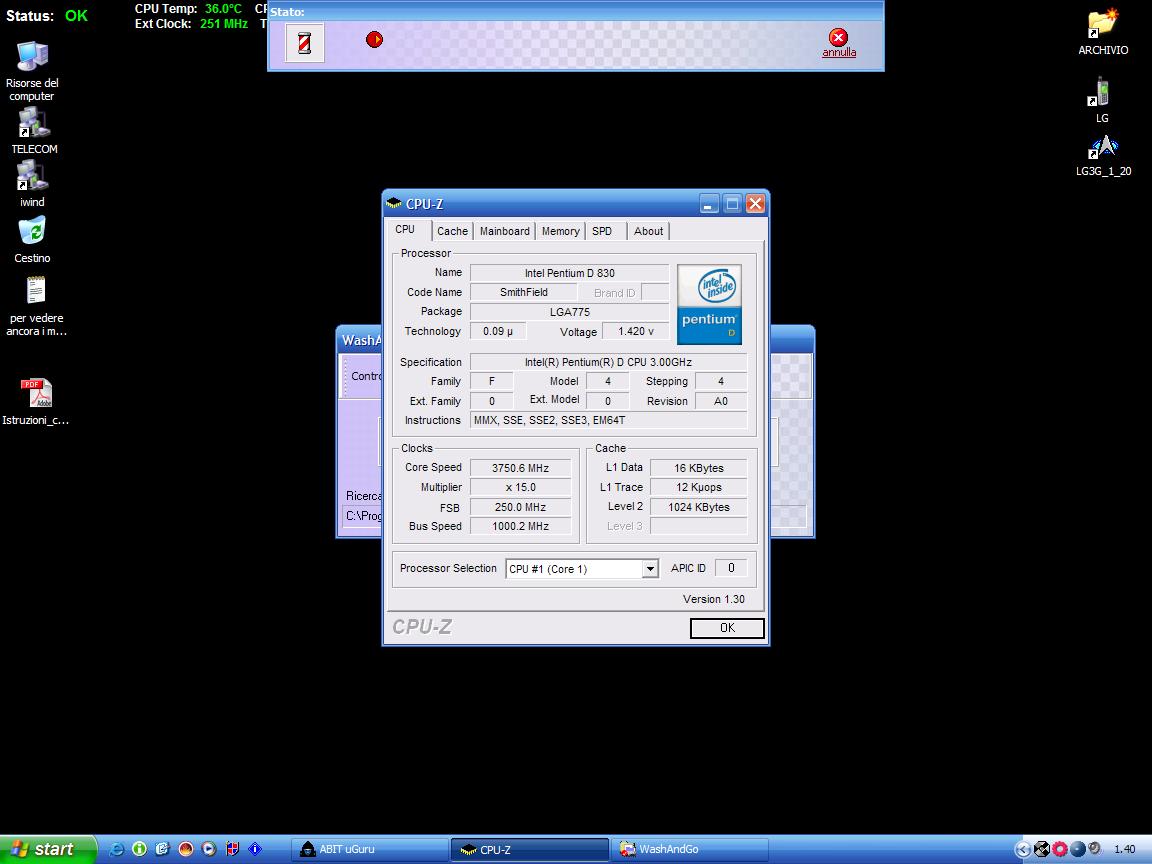Click the L1 Trace value '12 Kµops'
The height and width of the screenshot is (864, 1152).
click(699, 487)
